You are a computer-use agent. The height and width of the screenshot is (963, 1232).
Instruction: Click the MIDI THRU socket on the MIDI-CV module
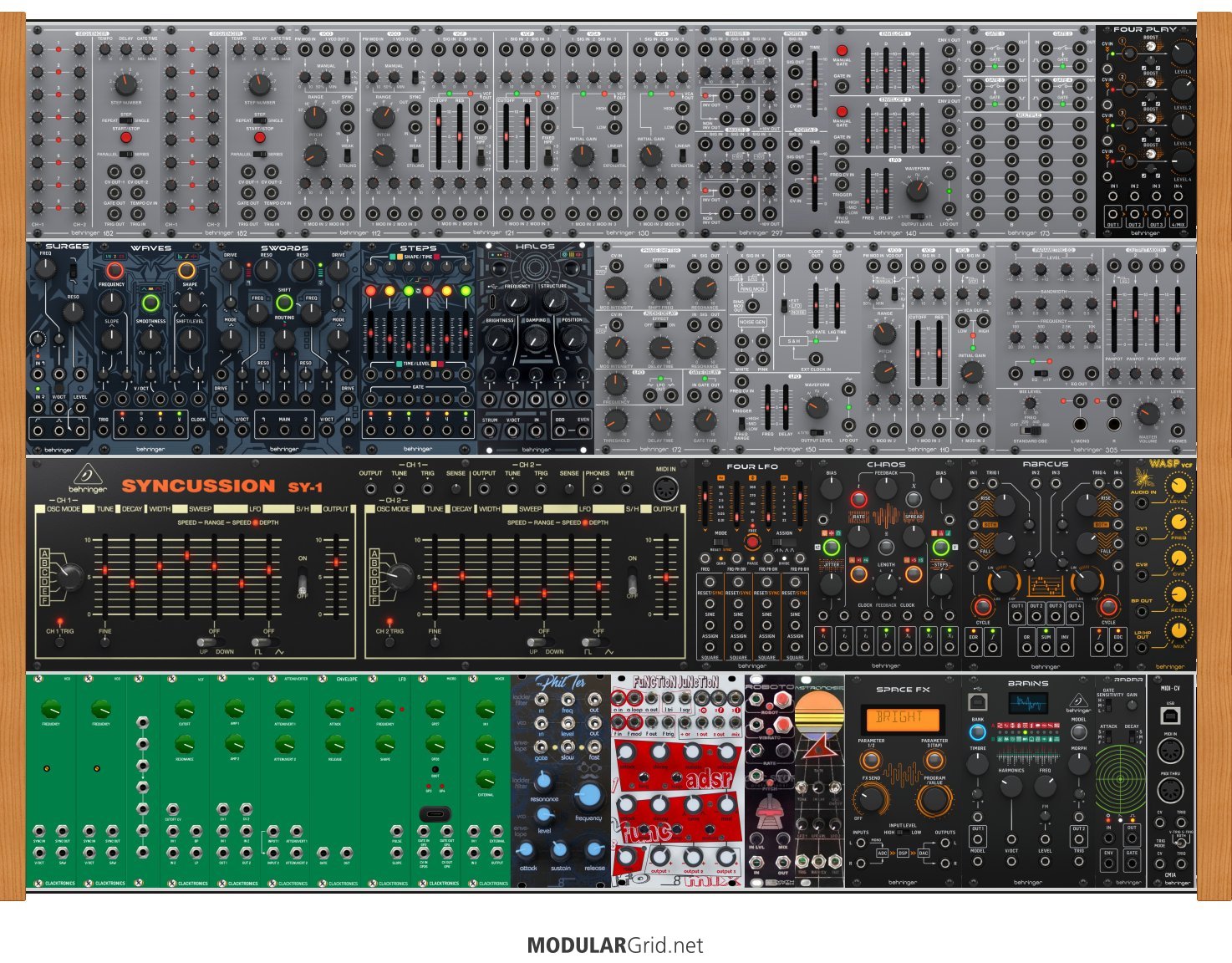coord(1169,790)
